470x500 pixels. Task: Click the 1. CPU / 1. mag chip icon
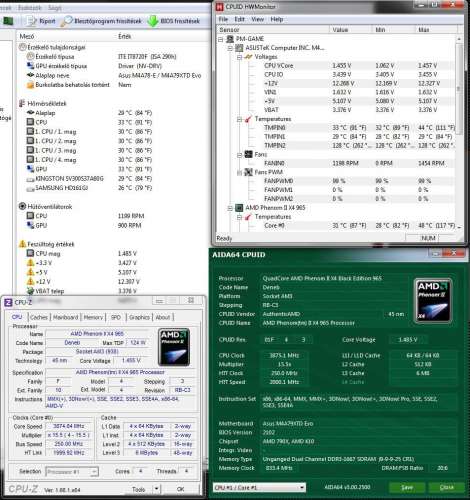click(x=30, y=131)
